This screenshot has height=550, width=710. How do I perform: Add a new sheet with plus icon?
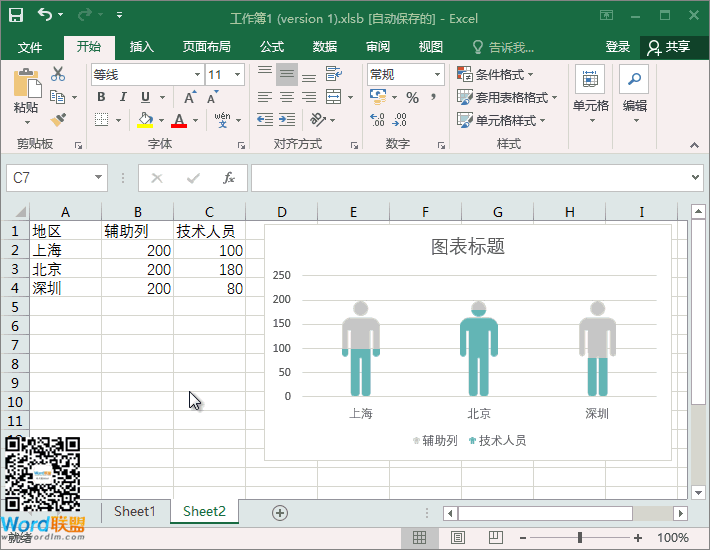[x=280, y=513]
